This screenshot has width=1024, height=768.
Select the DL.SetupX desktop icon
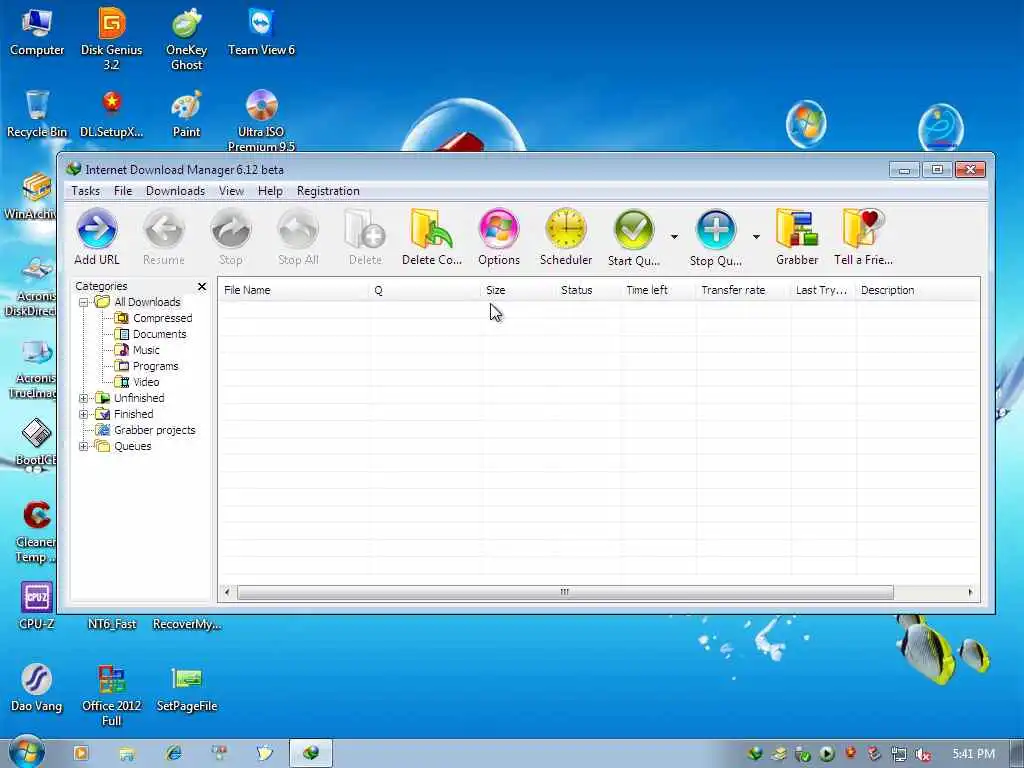112,114
